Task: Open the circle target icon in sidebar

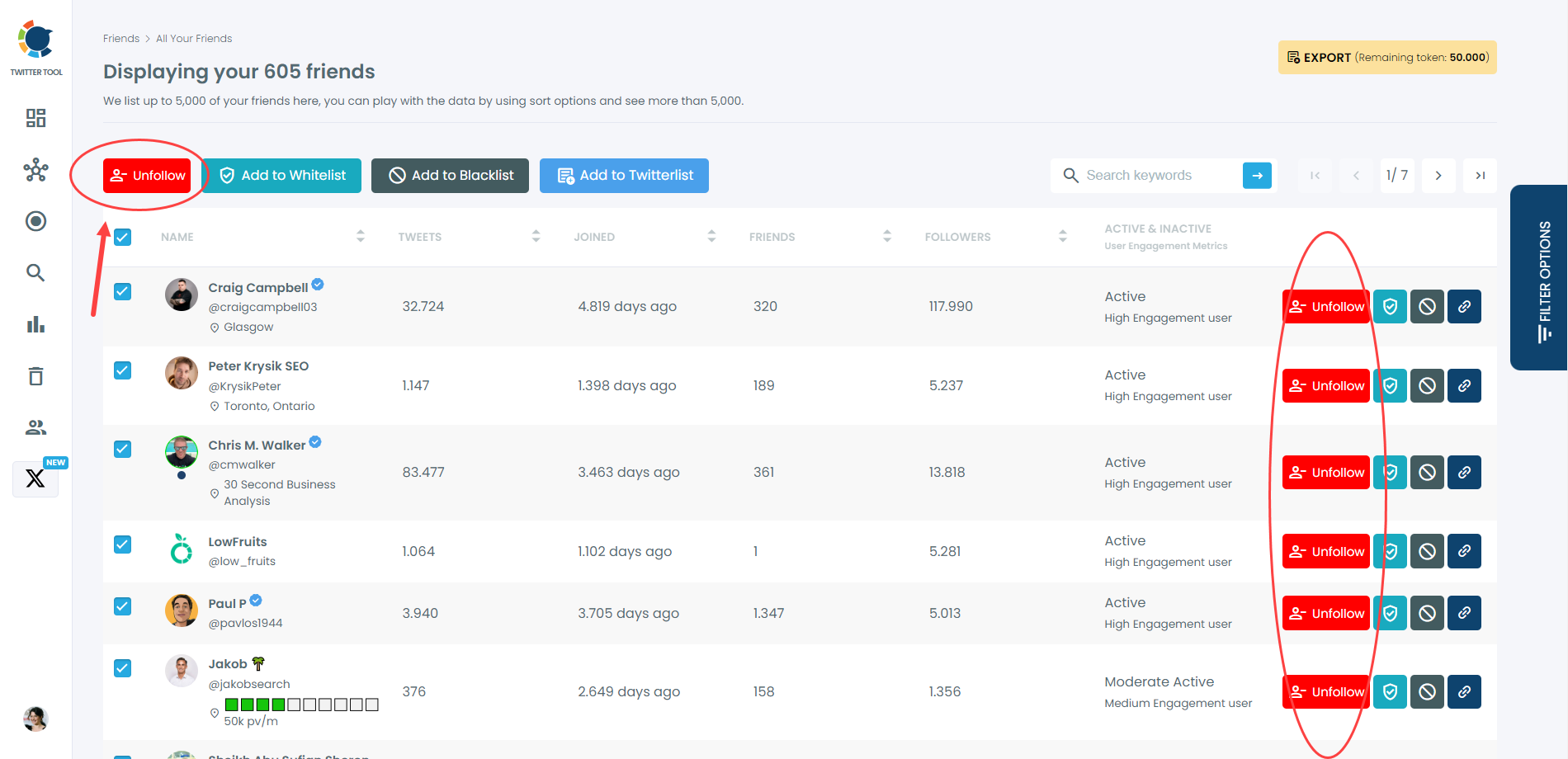Action: 35,221
